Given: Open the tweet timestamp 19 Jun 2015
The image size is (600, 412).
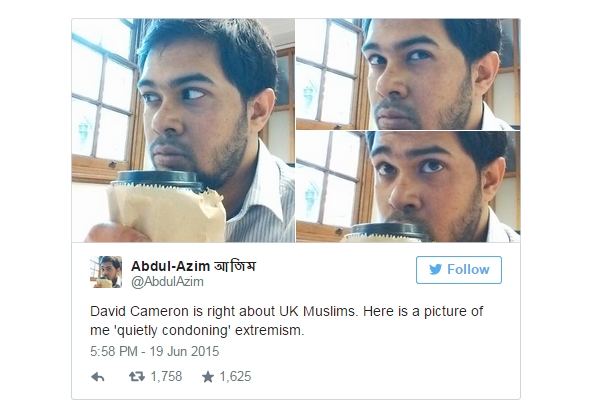Looking at the screenshot, I should click(184, 351).
